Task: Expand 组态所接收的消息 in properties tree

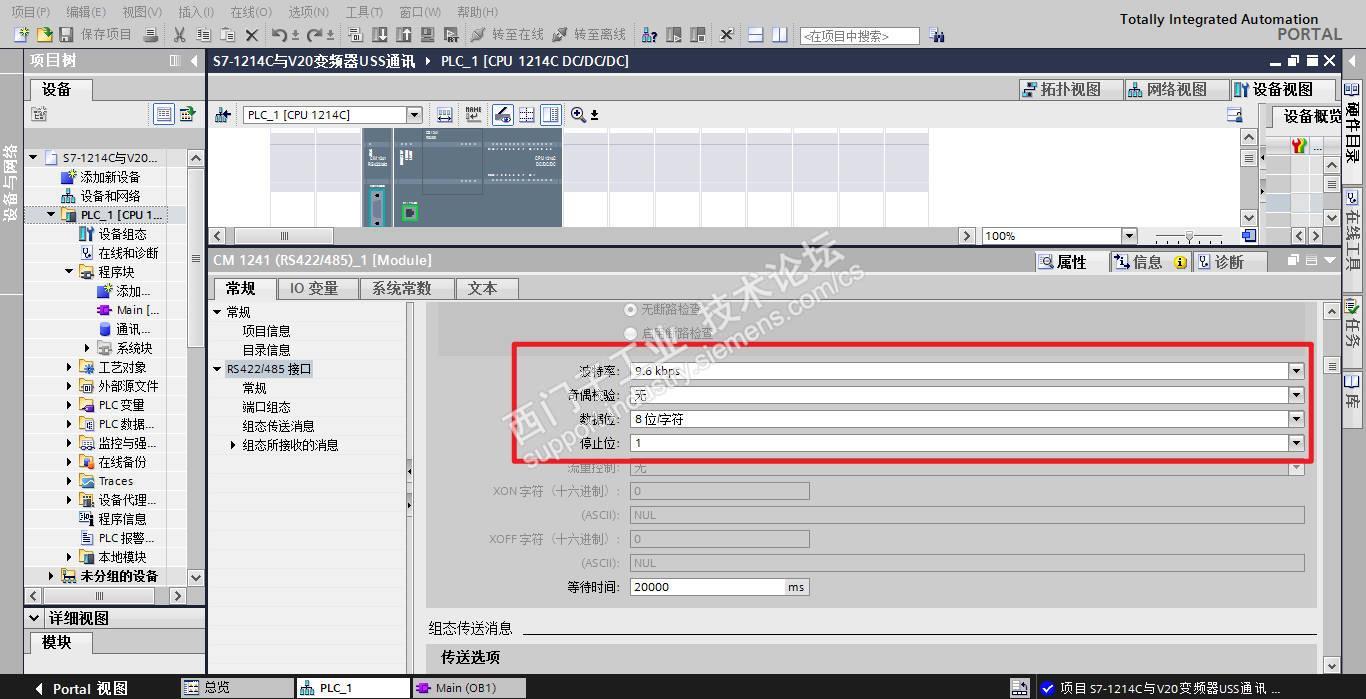Action: tap(233, 445)
